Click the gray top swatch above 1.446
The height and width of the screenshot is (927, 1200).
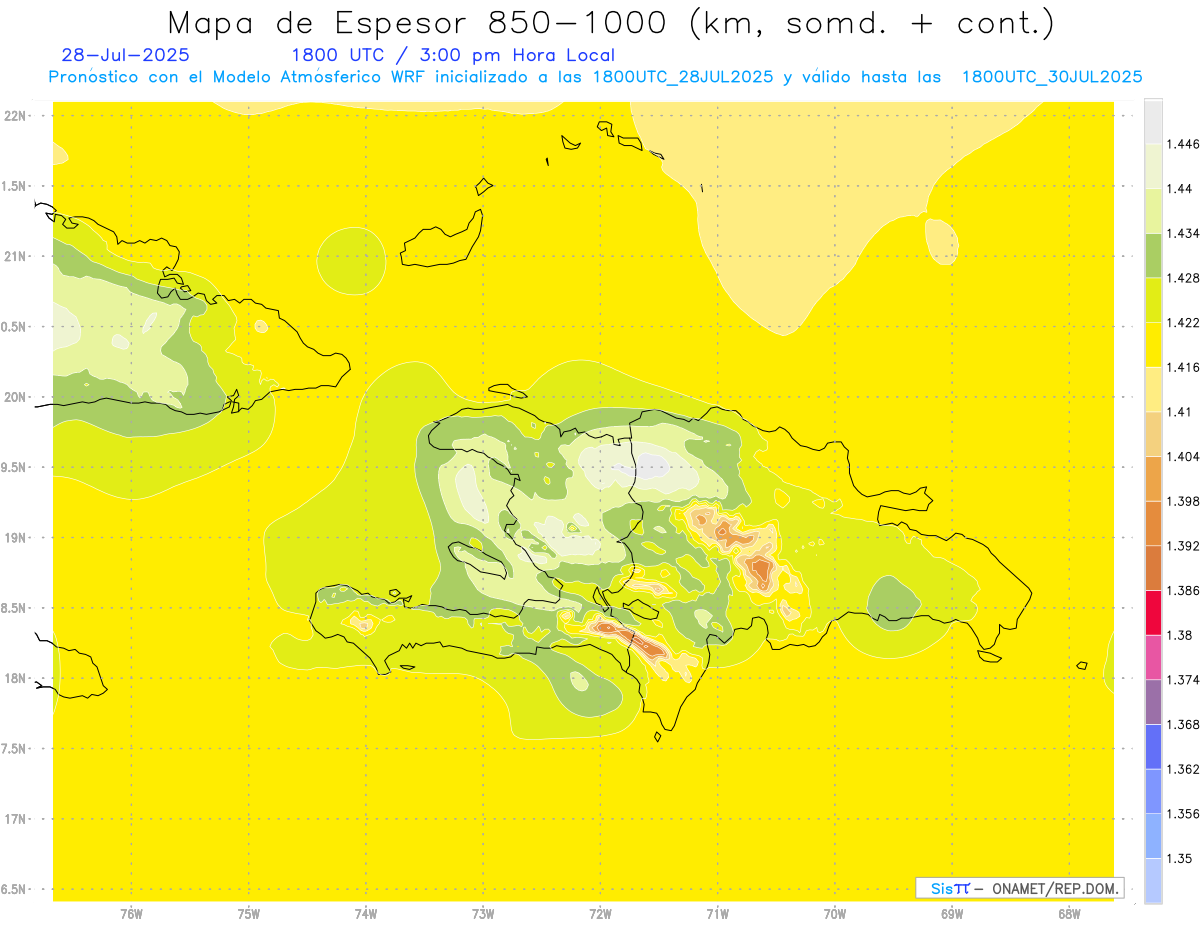(x=1153, y=121)
